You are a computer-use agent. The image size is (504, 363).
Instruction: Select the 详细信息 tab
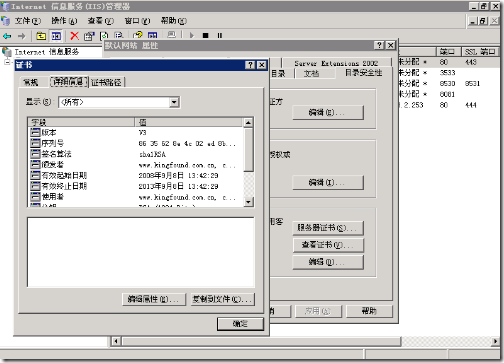click(x=69, y=81)
